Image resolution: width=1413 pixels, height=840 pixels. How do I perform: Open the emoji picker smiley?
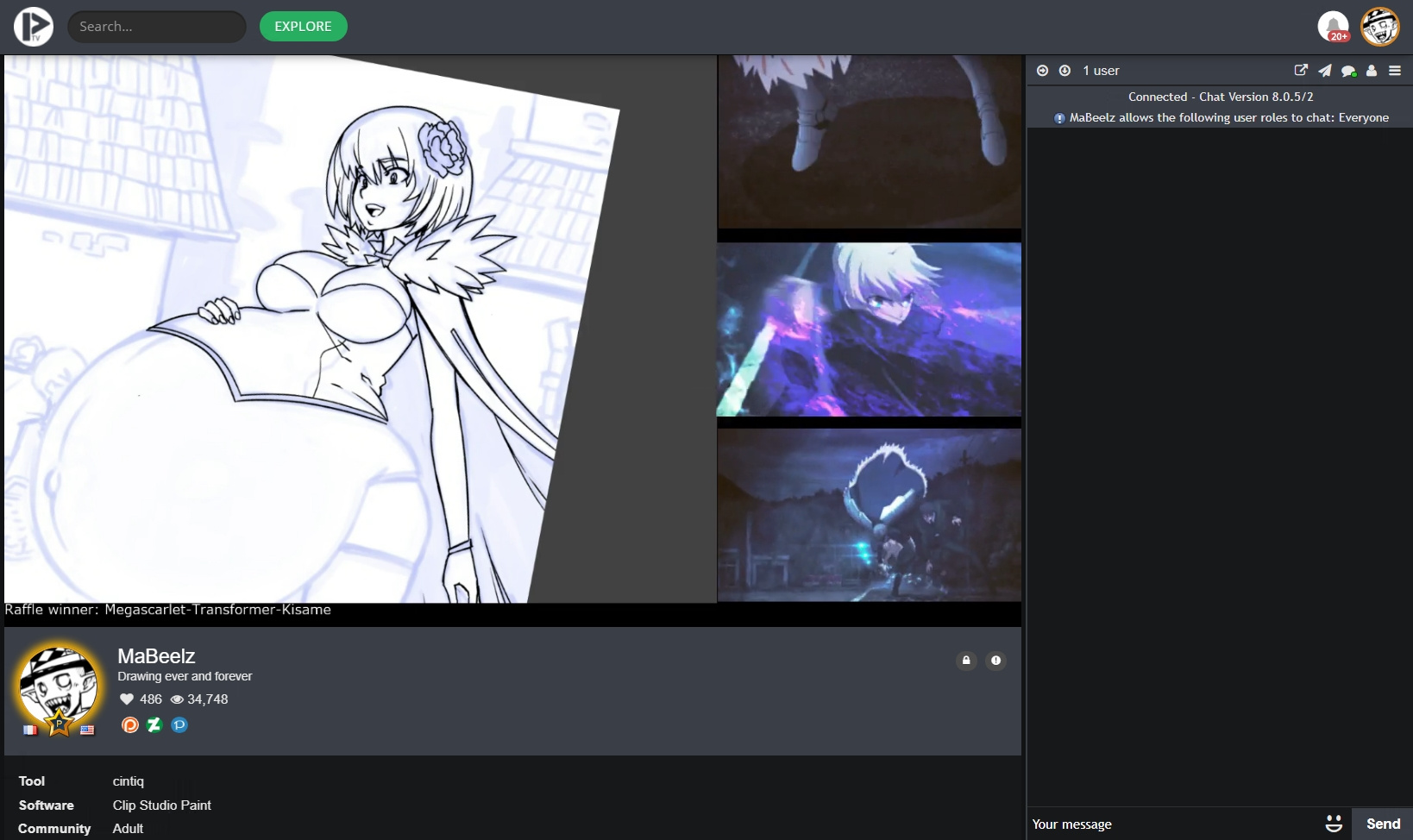click(x=1334, y=824)
